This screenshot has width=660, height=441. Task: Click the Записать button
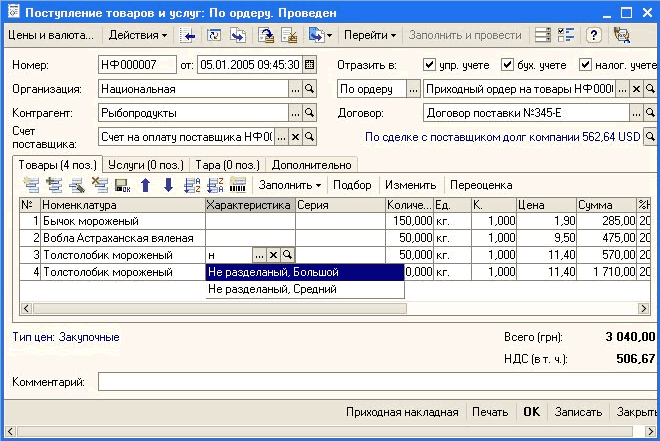[578, 412]
